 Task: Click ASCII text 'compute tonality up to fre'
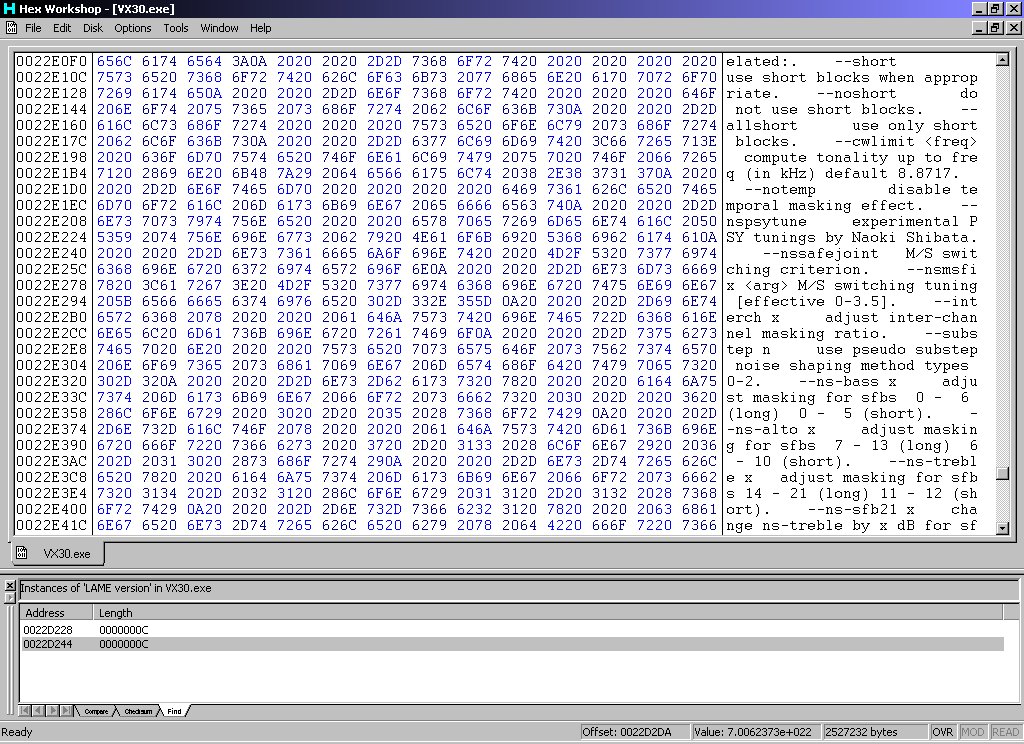(x=861, y=157)
